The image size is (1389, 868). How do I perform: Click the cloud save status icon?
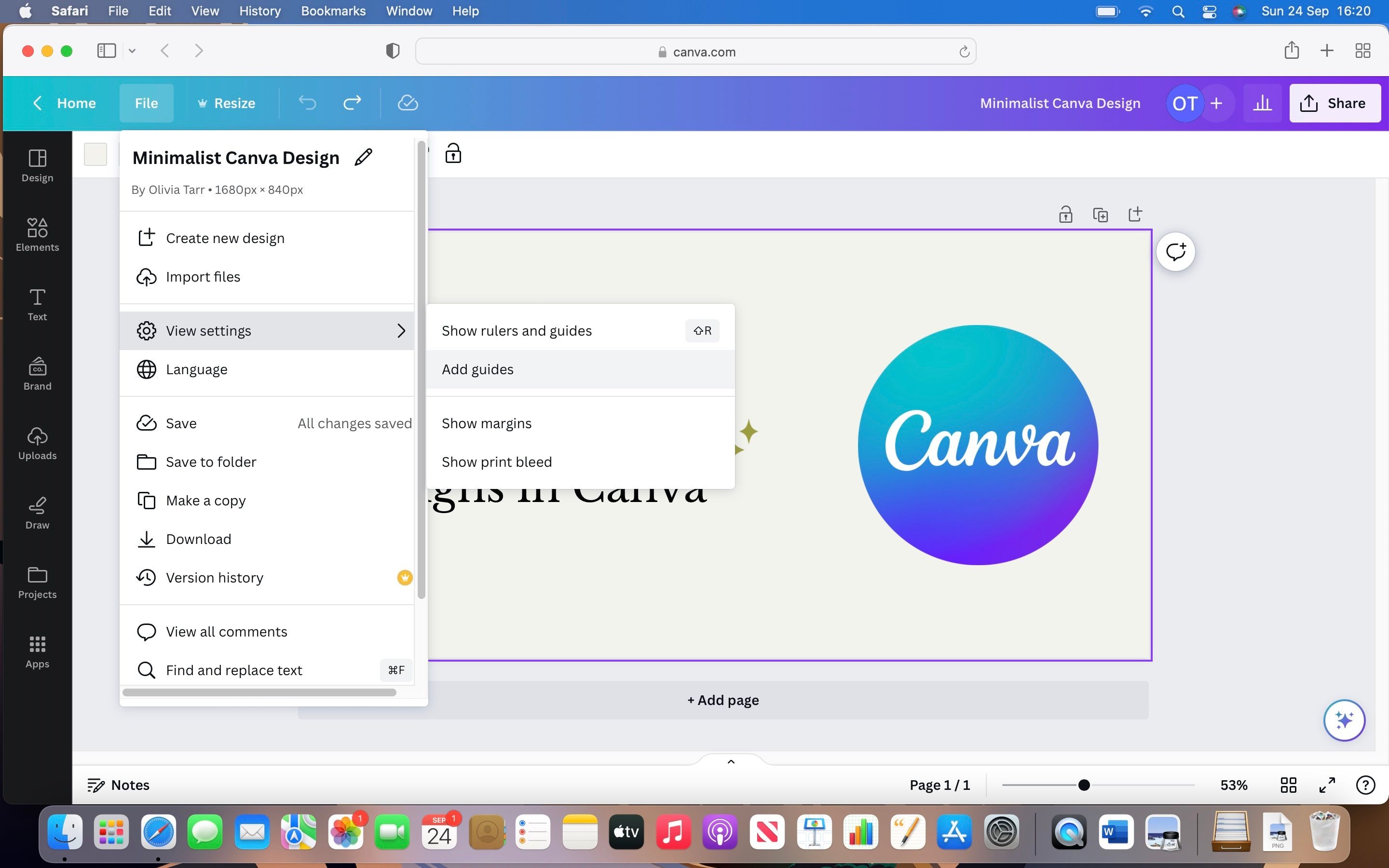click(x=408, y=103)
